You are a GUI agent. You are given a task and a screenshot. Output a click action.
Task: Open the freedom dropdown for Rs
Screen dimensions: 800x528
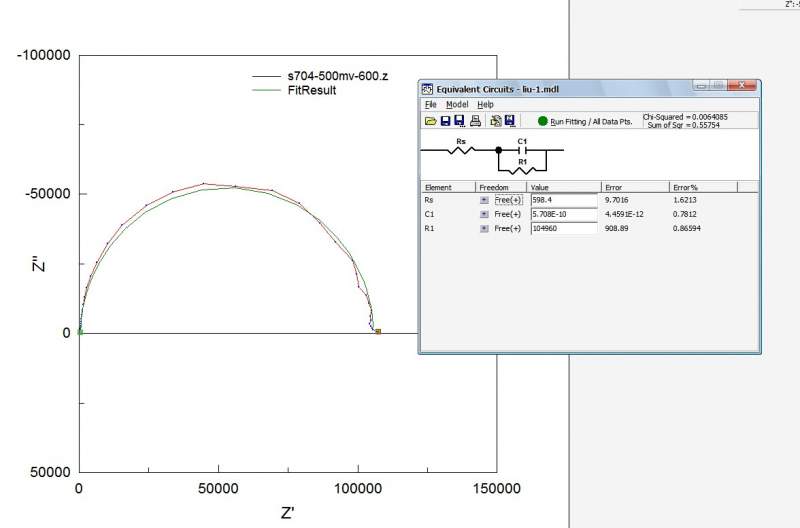coord(484,200)
